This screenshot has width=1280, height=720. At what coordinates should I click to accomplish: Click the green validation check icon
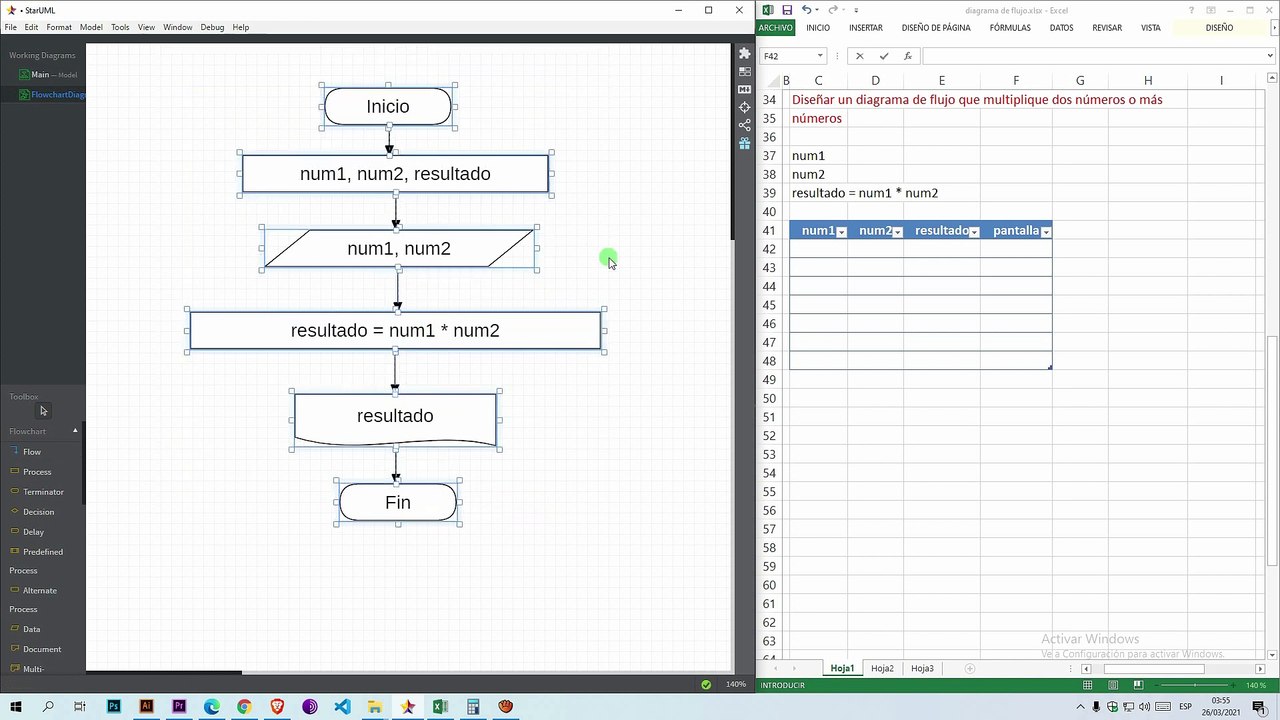706,685
